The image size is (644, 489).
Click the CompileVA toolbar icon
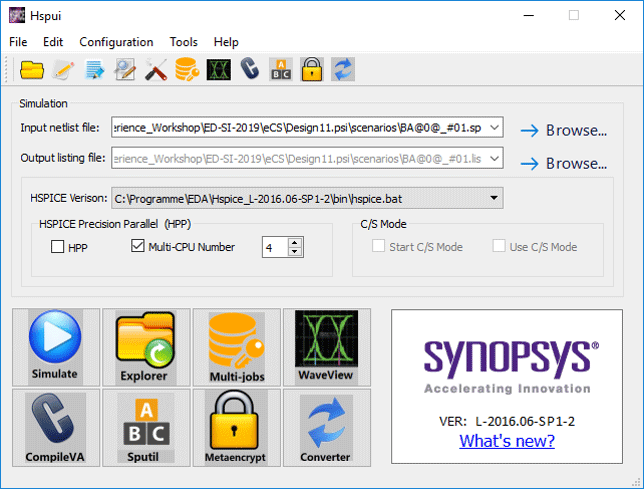pos(250,69)
